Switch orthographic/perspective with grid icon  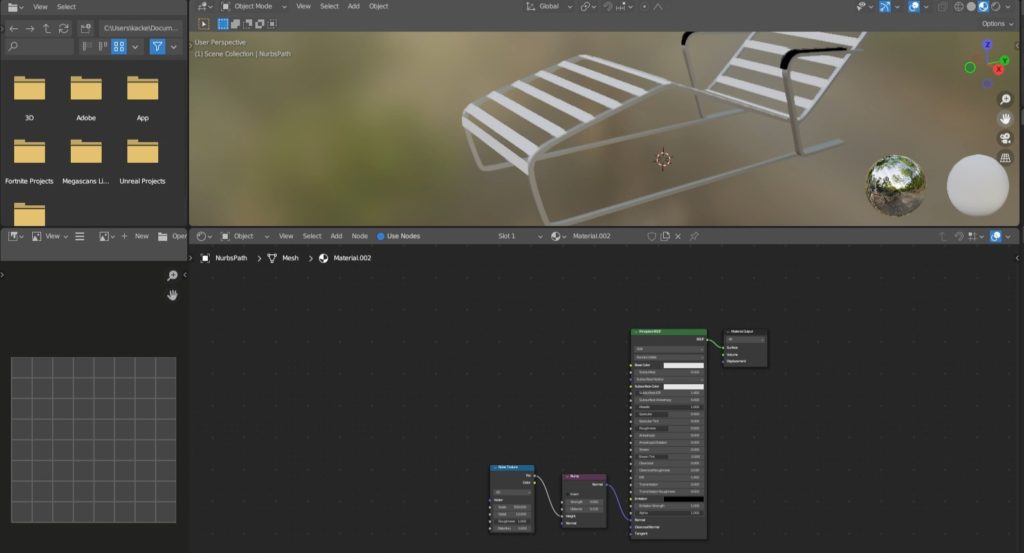1004,157
